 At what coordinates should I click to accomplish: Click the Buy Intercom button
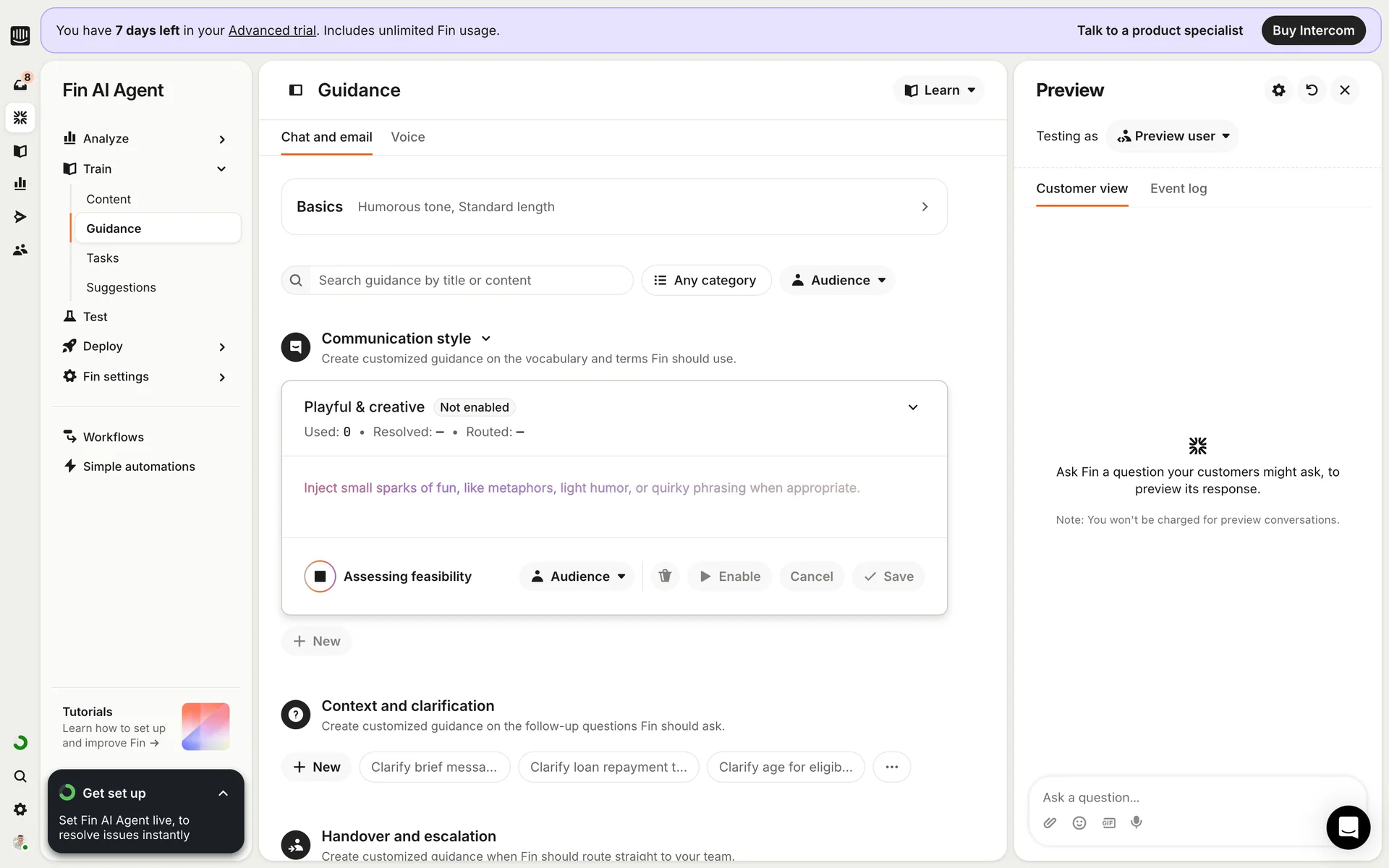point(1313,30)
